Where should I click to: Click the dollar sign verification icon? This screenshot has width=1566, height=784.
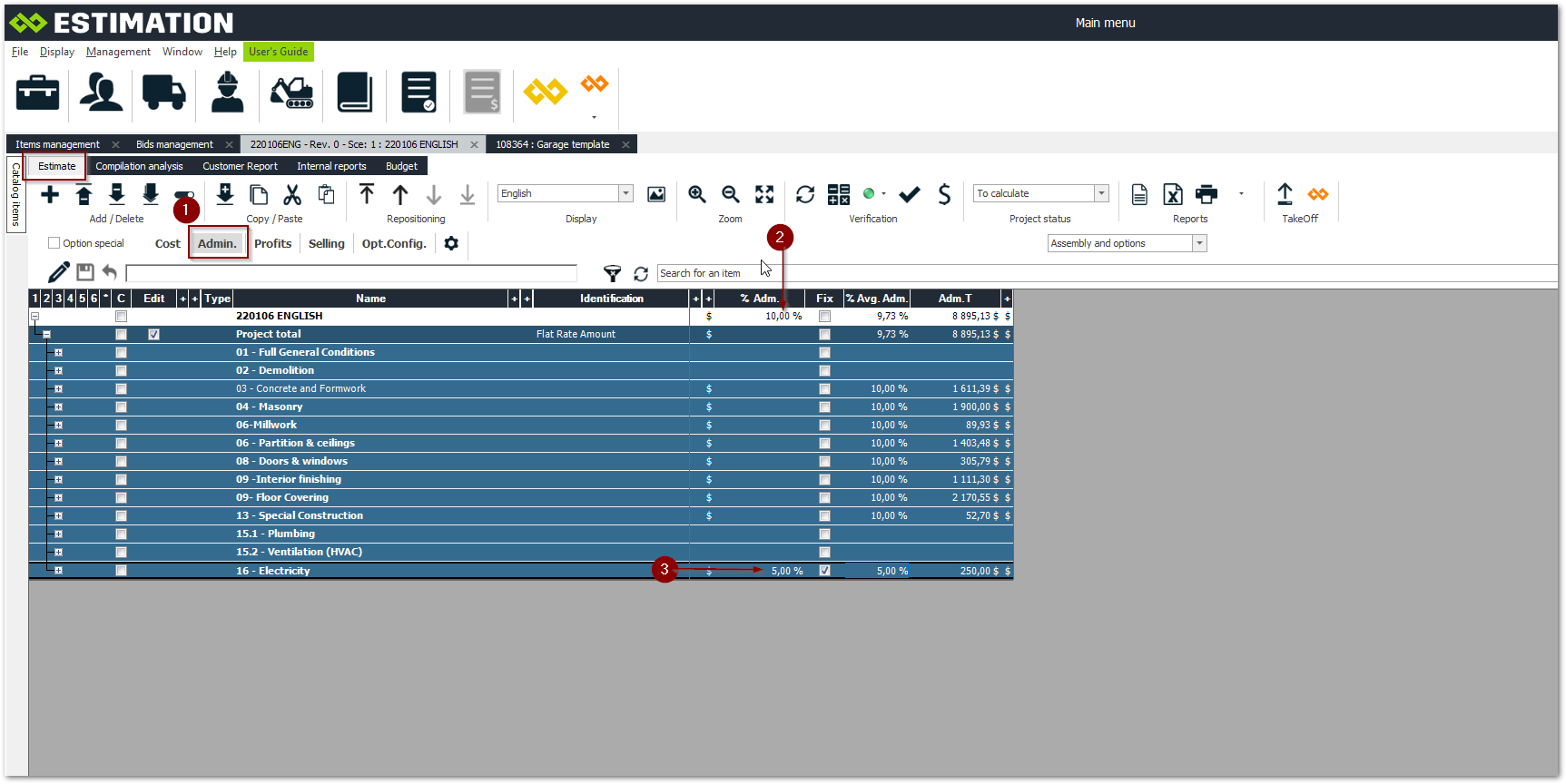(x=944, y=194)
